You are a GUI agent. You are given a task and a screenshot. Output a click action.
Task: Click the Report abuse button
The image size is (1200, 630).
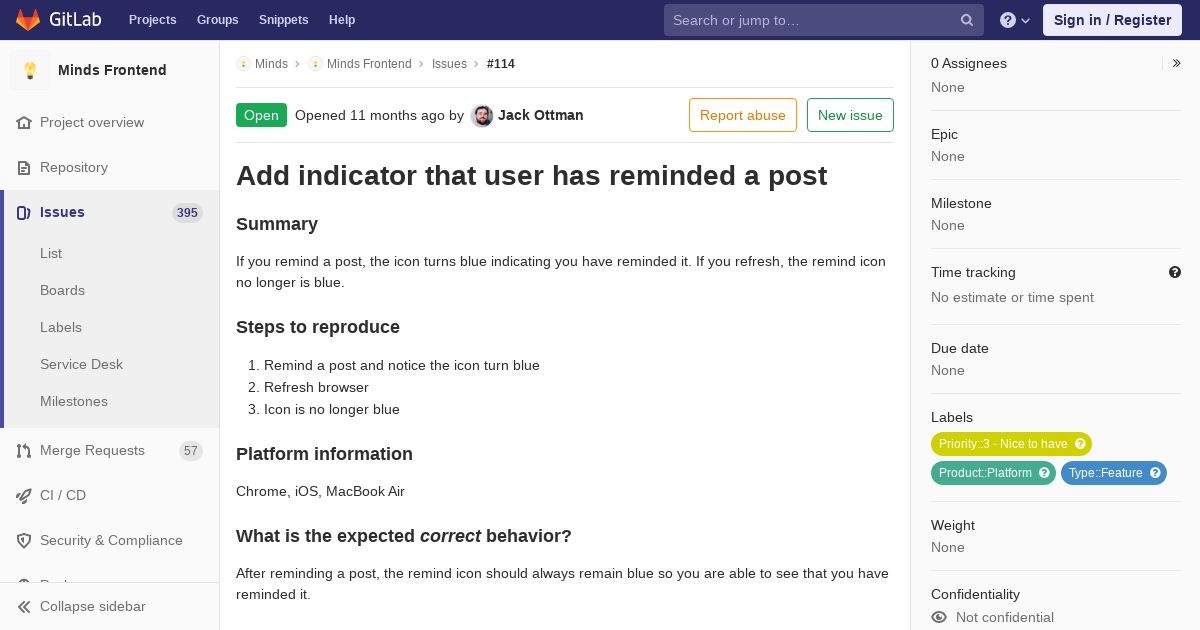click(x=743, y=115)
